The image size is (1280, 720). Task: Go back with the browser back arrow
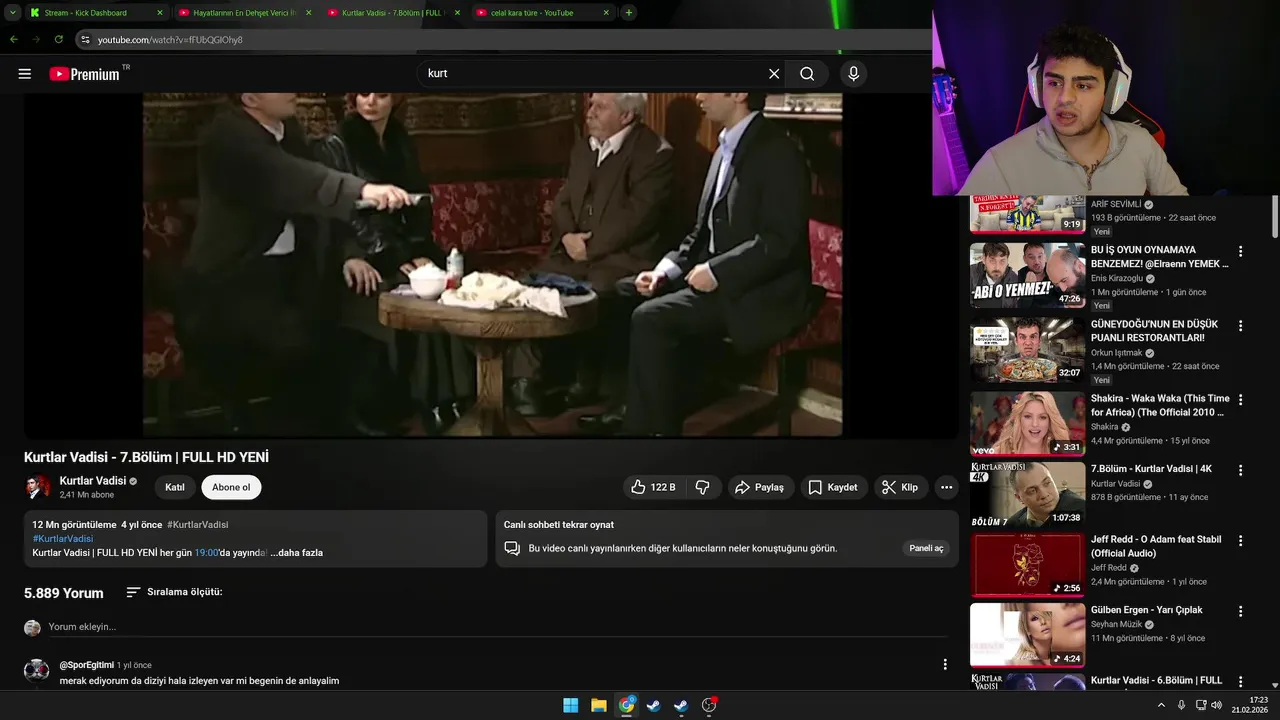(13, 39)
